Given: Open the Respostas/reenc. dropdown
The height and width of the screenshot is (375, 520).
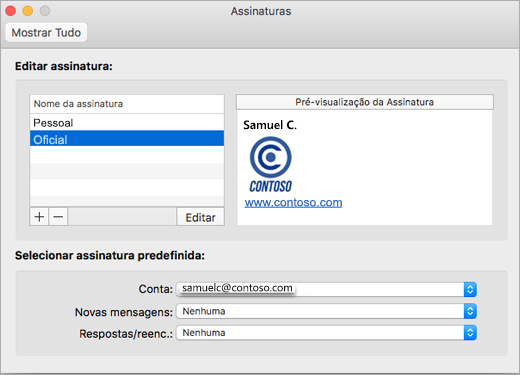Looking at the screenshot, I should 326,333.
